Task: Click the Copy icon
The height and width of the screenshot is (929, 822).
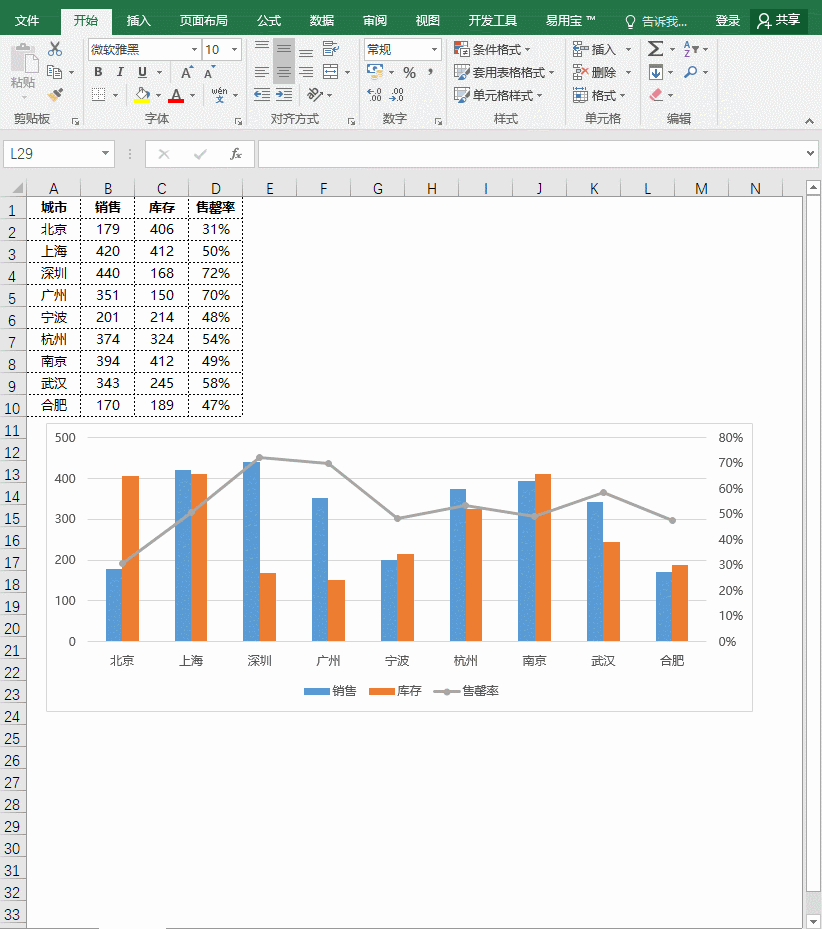Action: tap(55, 72)
